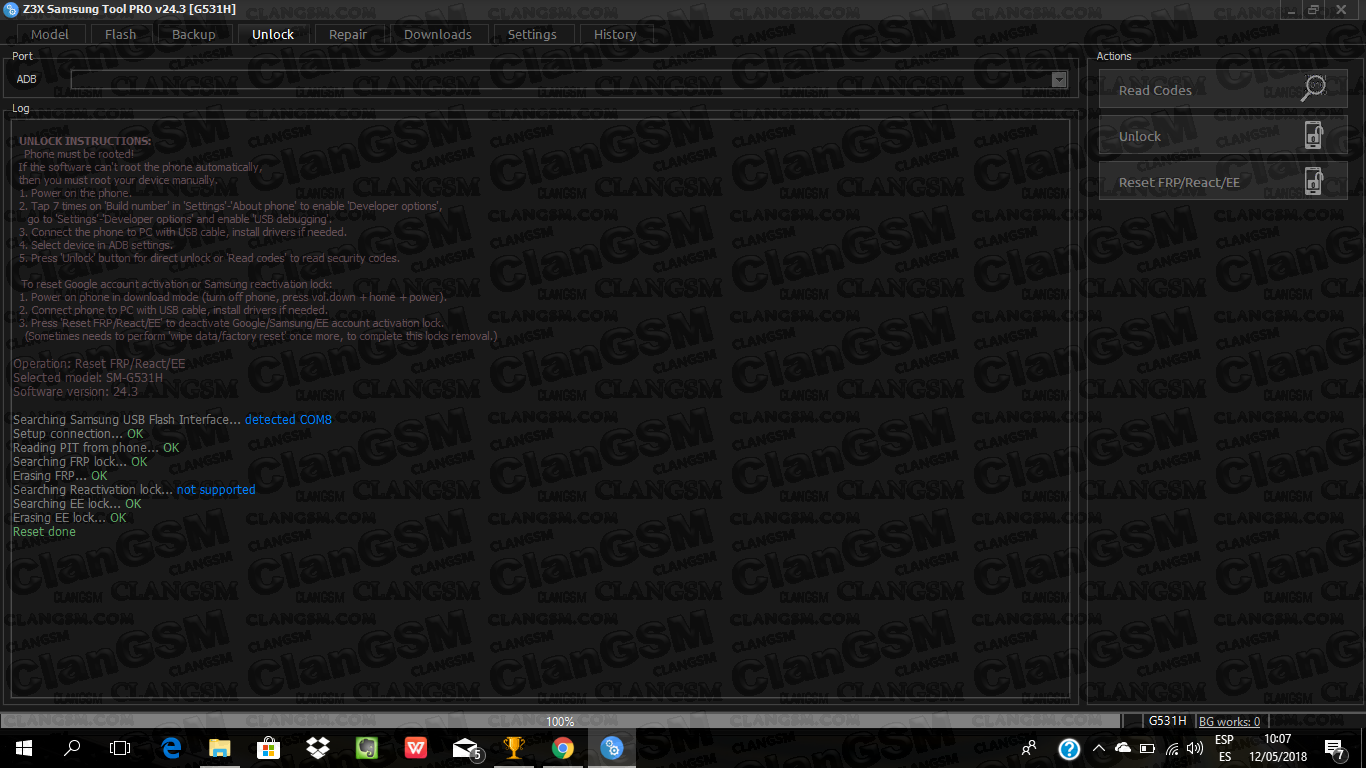Click the ADB port mode button

(x=26, y=79)
